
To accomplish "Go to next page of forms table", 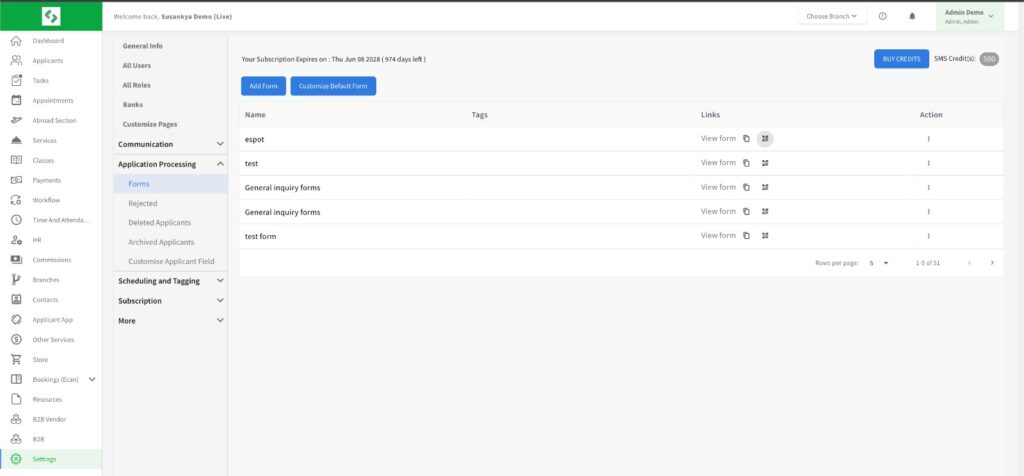I will 992,263.
